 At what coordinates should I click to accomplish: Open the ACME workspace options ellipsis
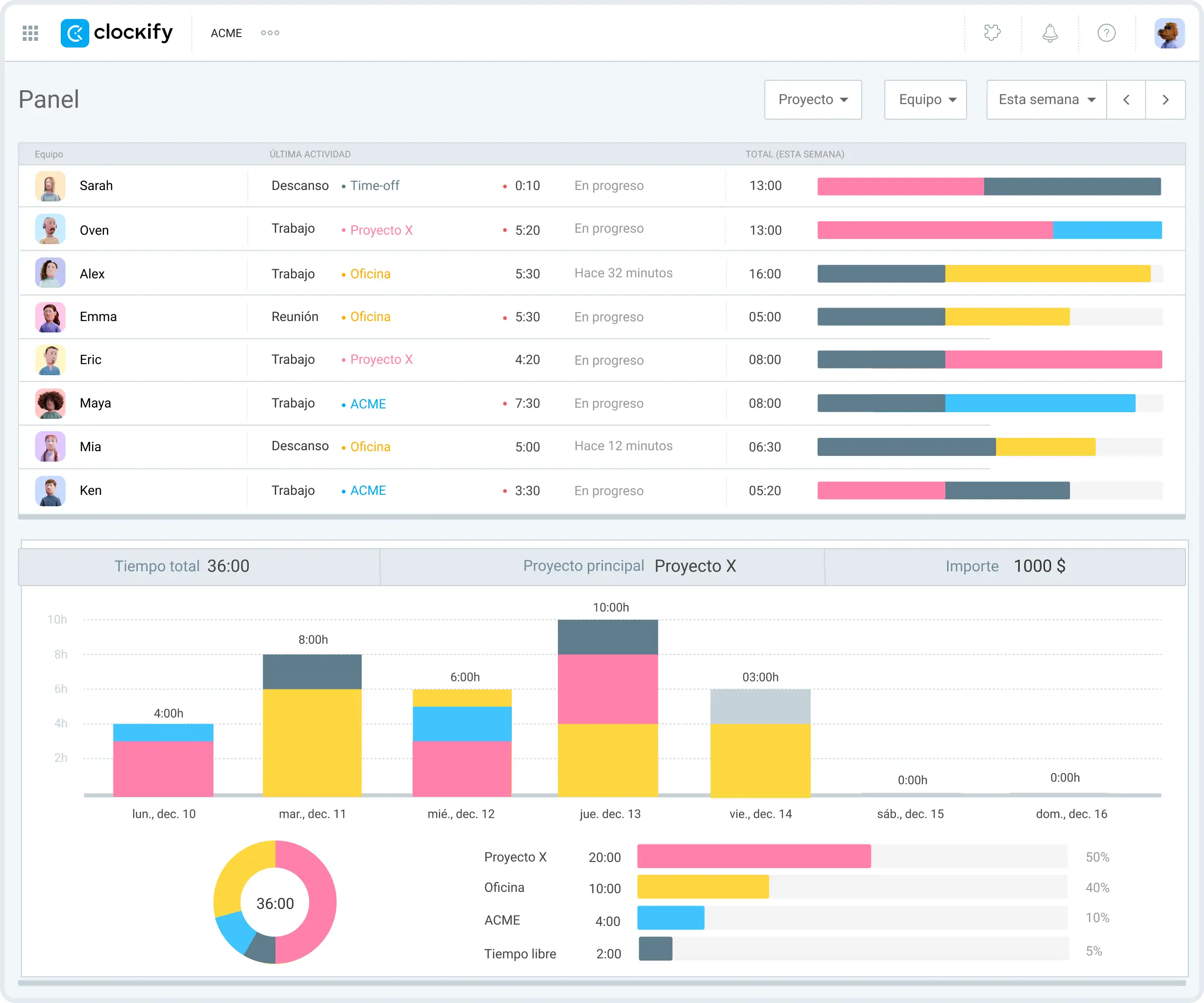coord(270,33)
